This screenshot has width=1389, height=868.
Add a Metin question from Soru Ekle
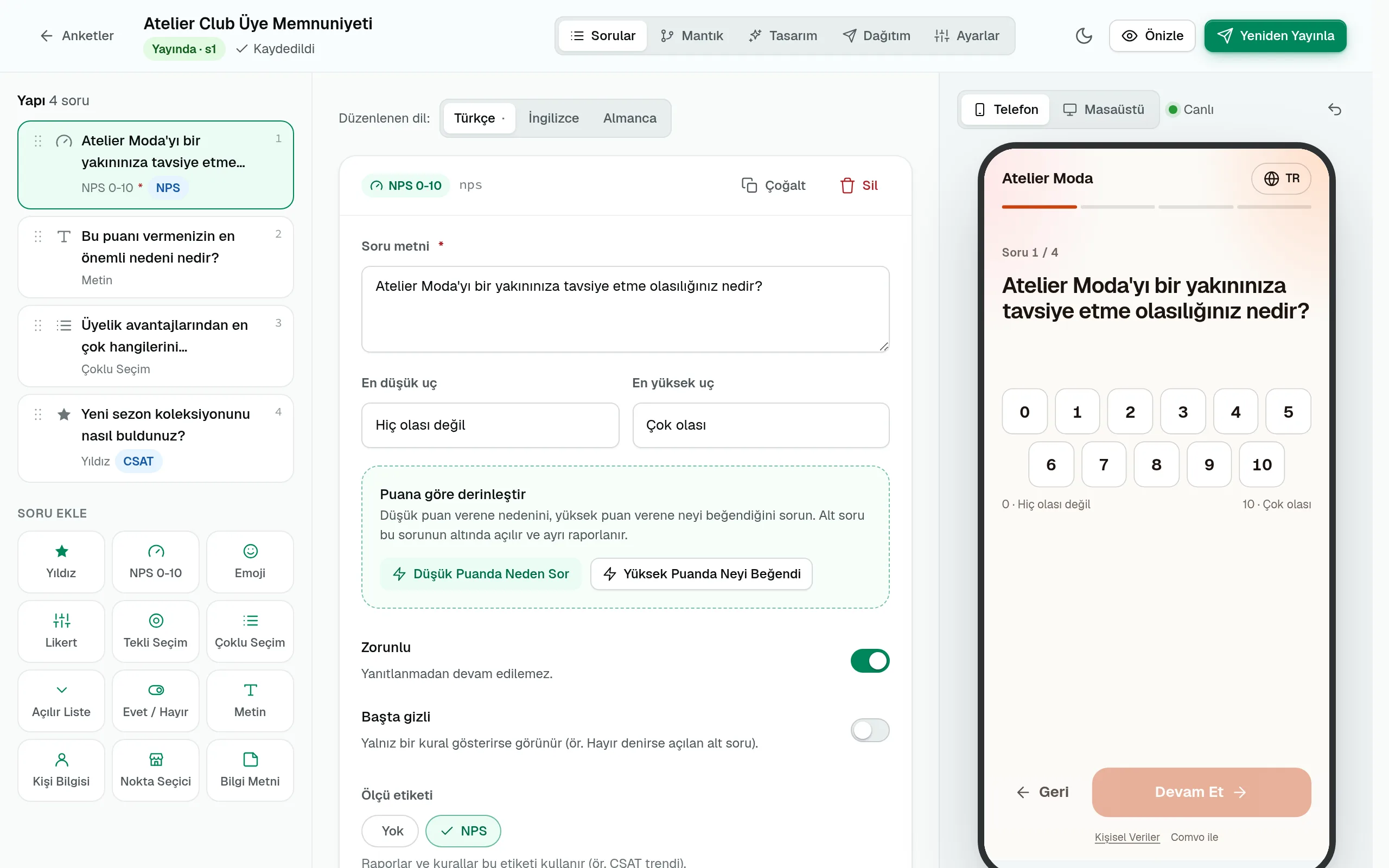(250, 700)
